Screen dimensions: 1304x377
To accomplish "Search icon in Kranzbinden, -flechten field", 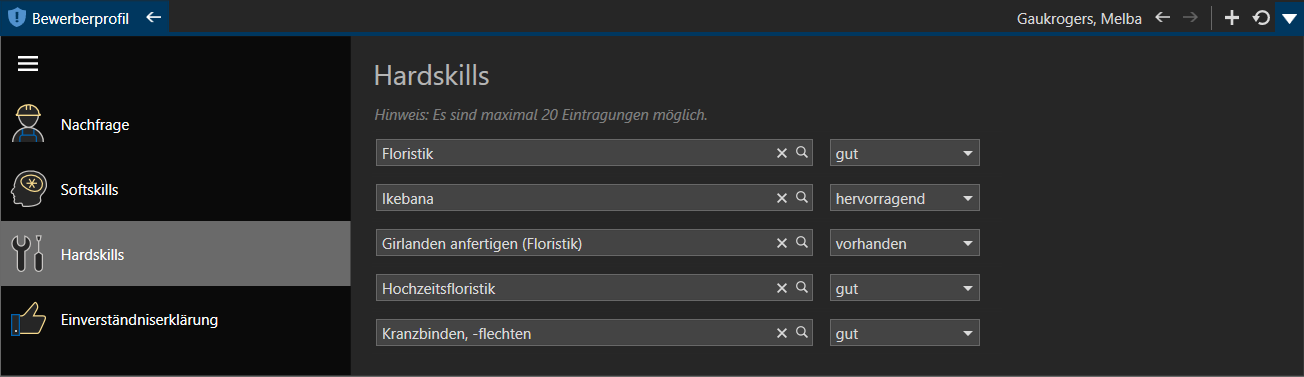I will click(801, 333).
